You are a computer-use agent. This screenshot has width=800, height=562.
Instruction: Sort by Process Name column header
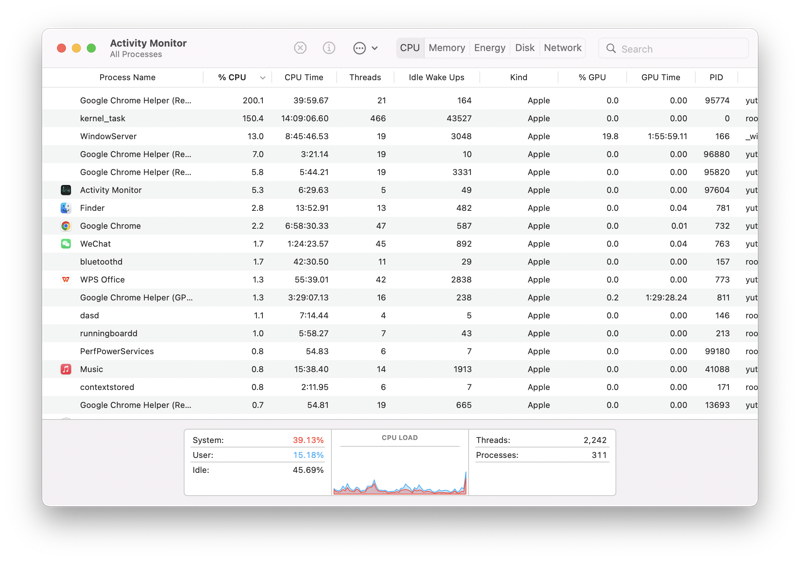point(127,77)
